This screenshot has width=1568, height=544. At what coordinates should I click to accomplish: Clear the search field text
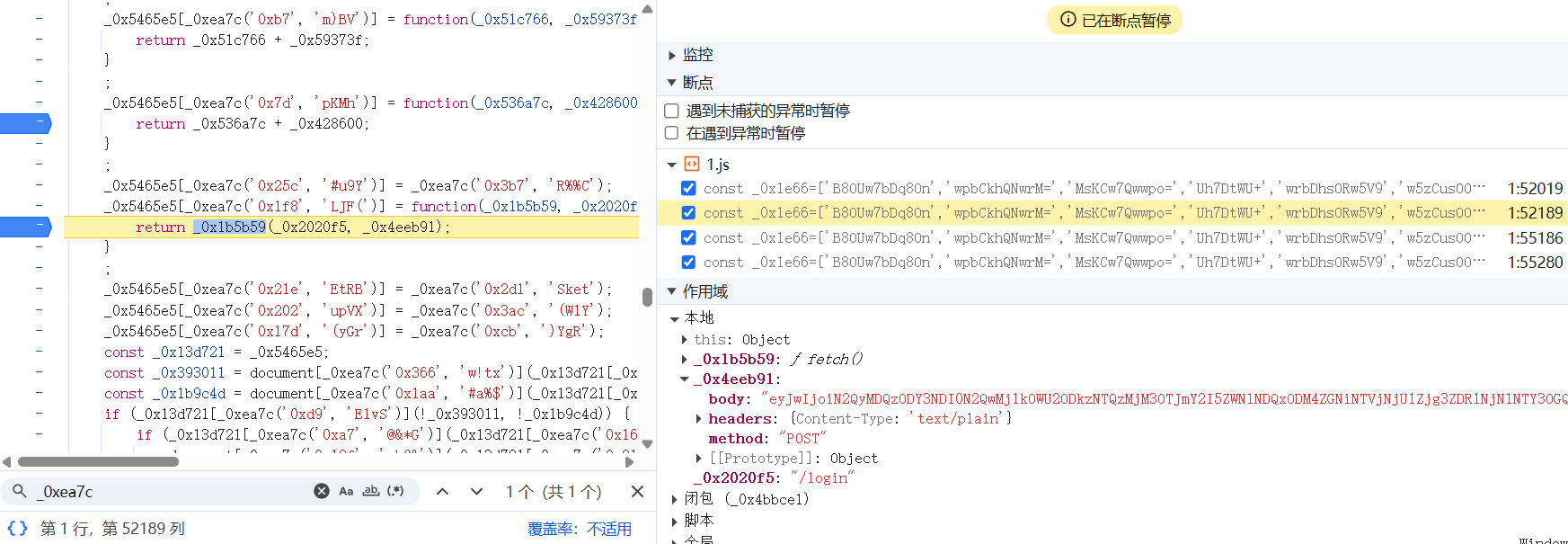tap(321, 491)
